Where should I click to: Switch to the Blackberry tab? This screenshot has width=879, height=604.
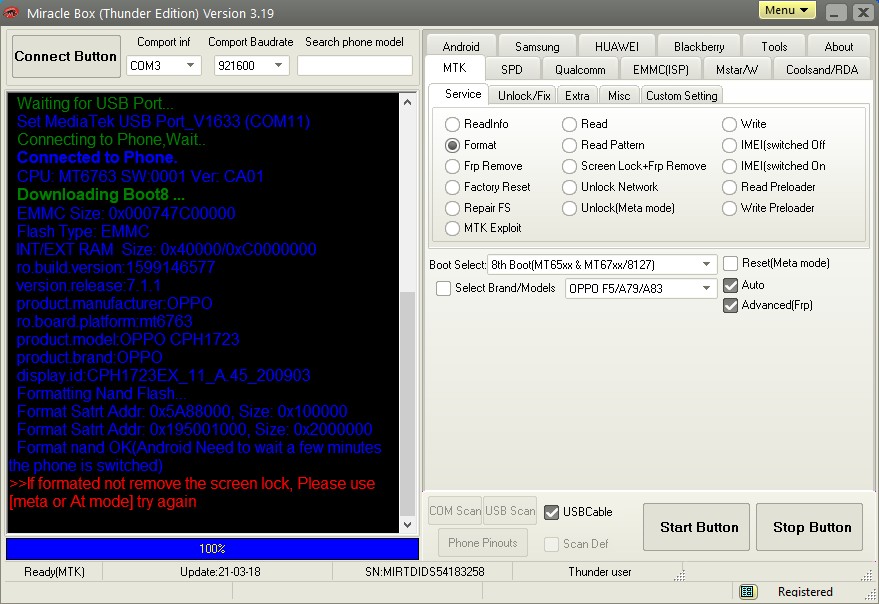[698, 46]
